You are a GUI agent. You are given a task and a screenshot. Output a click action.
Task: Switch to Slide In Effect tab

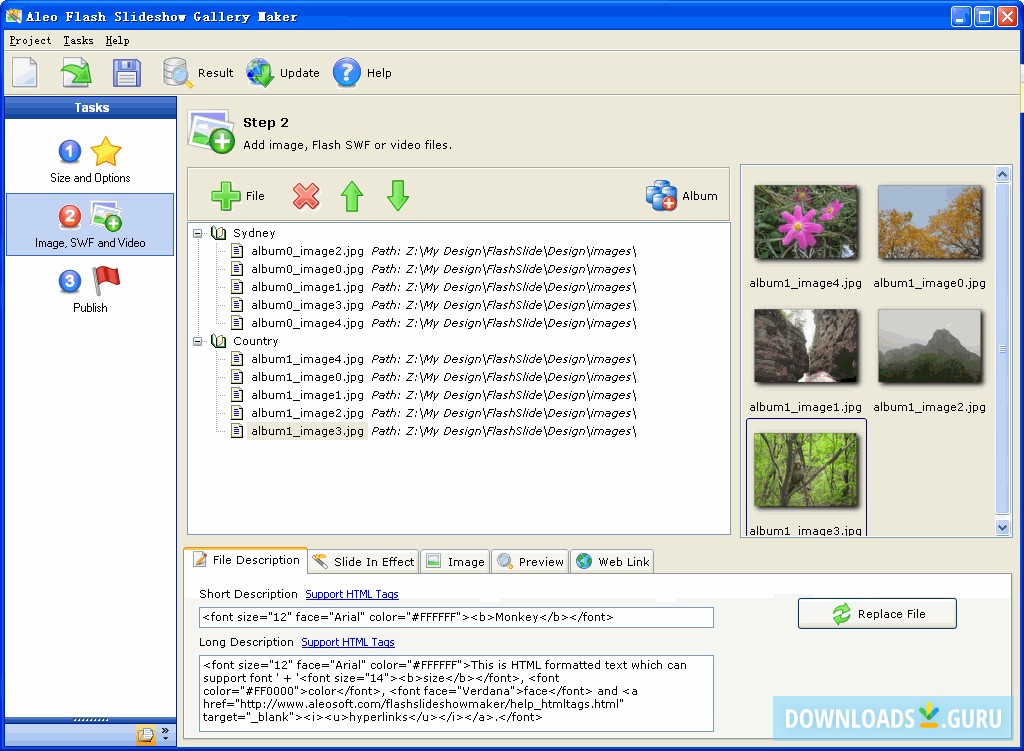tap(364, 562)
